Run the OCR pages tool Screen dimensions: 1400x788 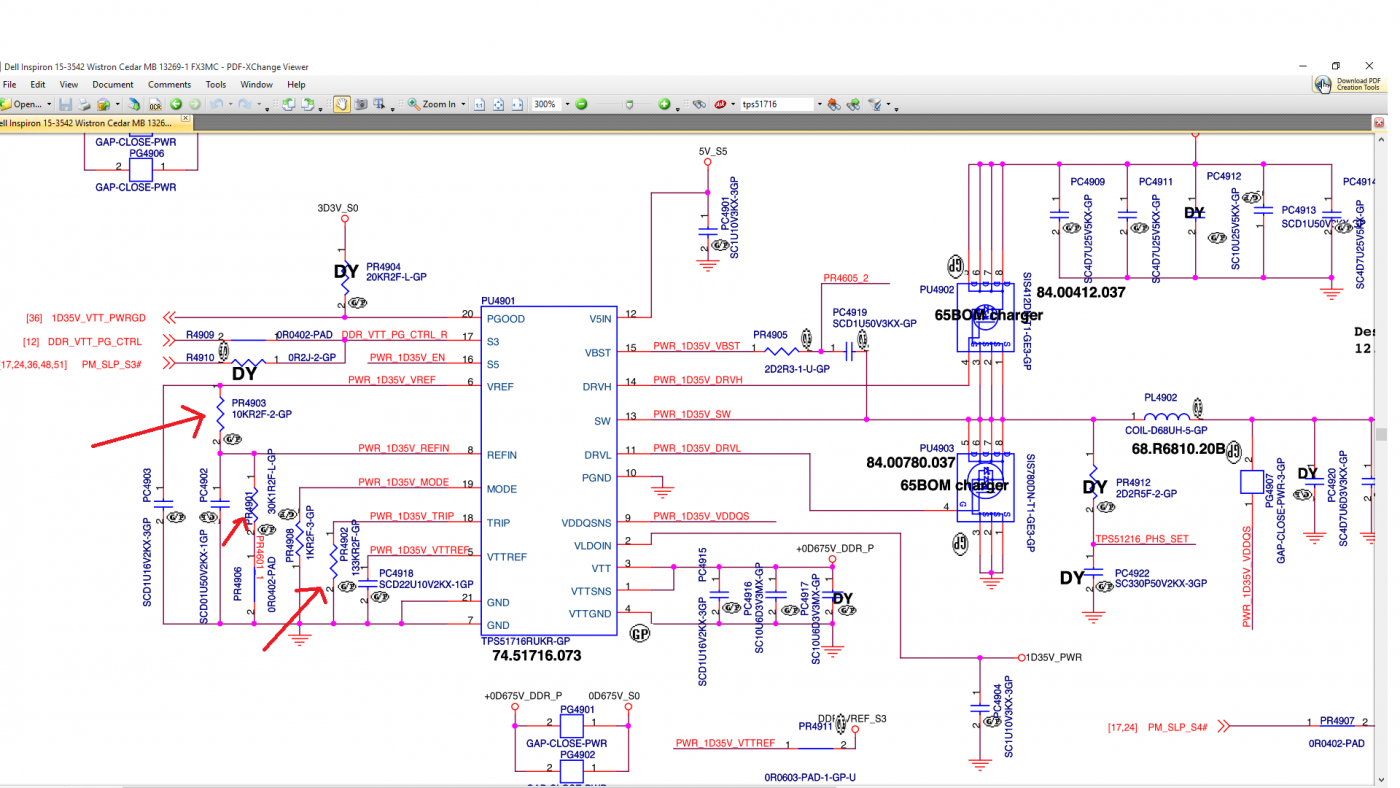click(155, 104)
